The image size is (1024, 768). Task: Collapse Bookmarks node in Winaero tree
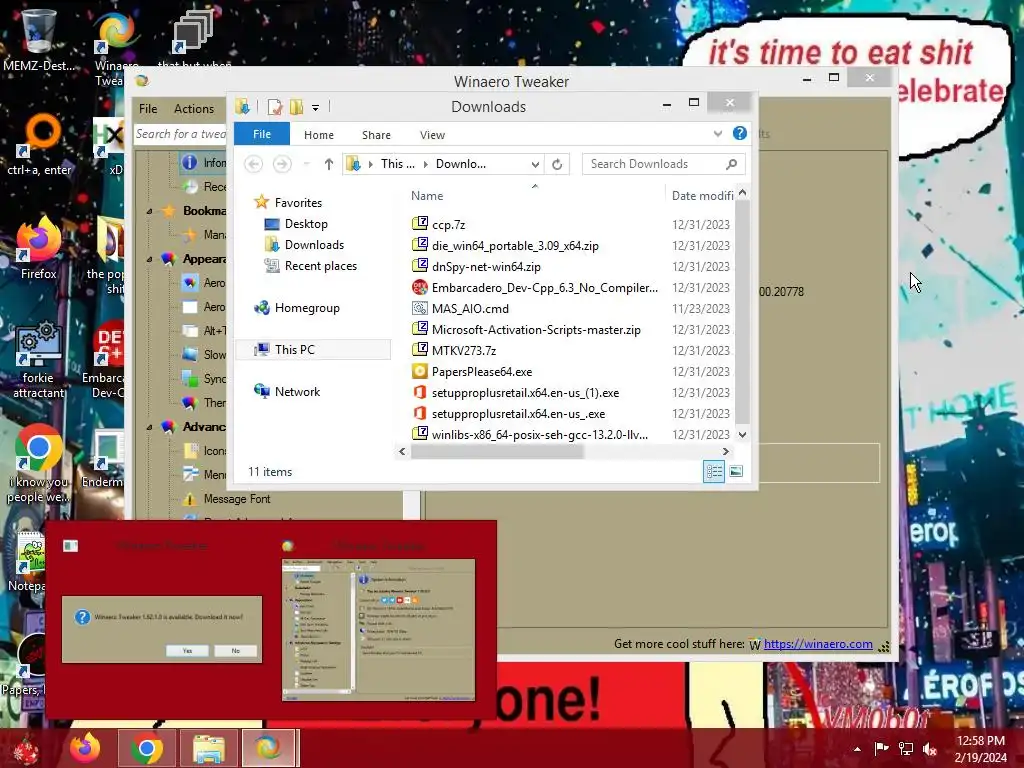click(x=150, y=211)
